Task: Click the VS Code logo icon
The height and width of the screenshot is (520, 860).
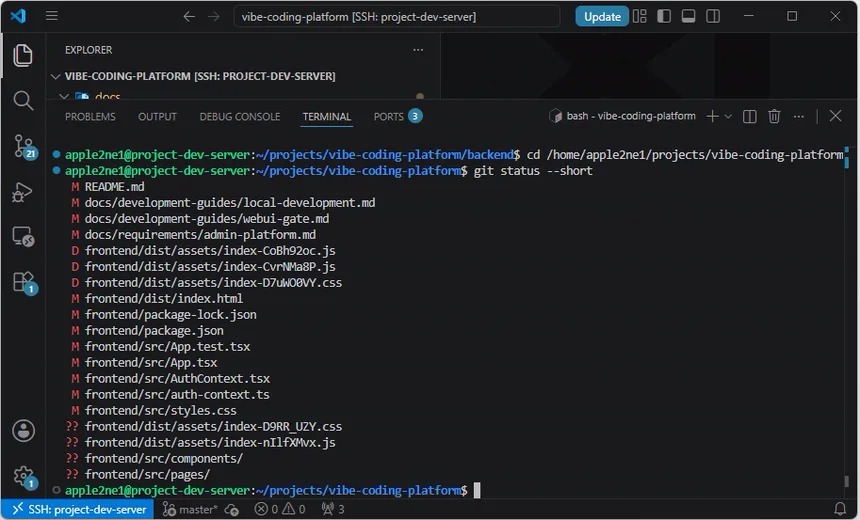Action: [x=18, y=15]
